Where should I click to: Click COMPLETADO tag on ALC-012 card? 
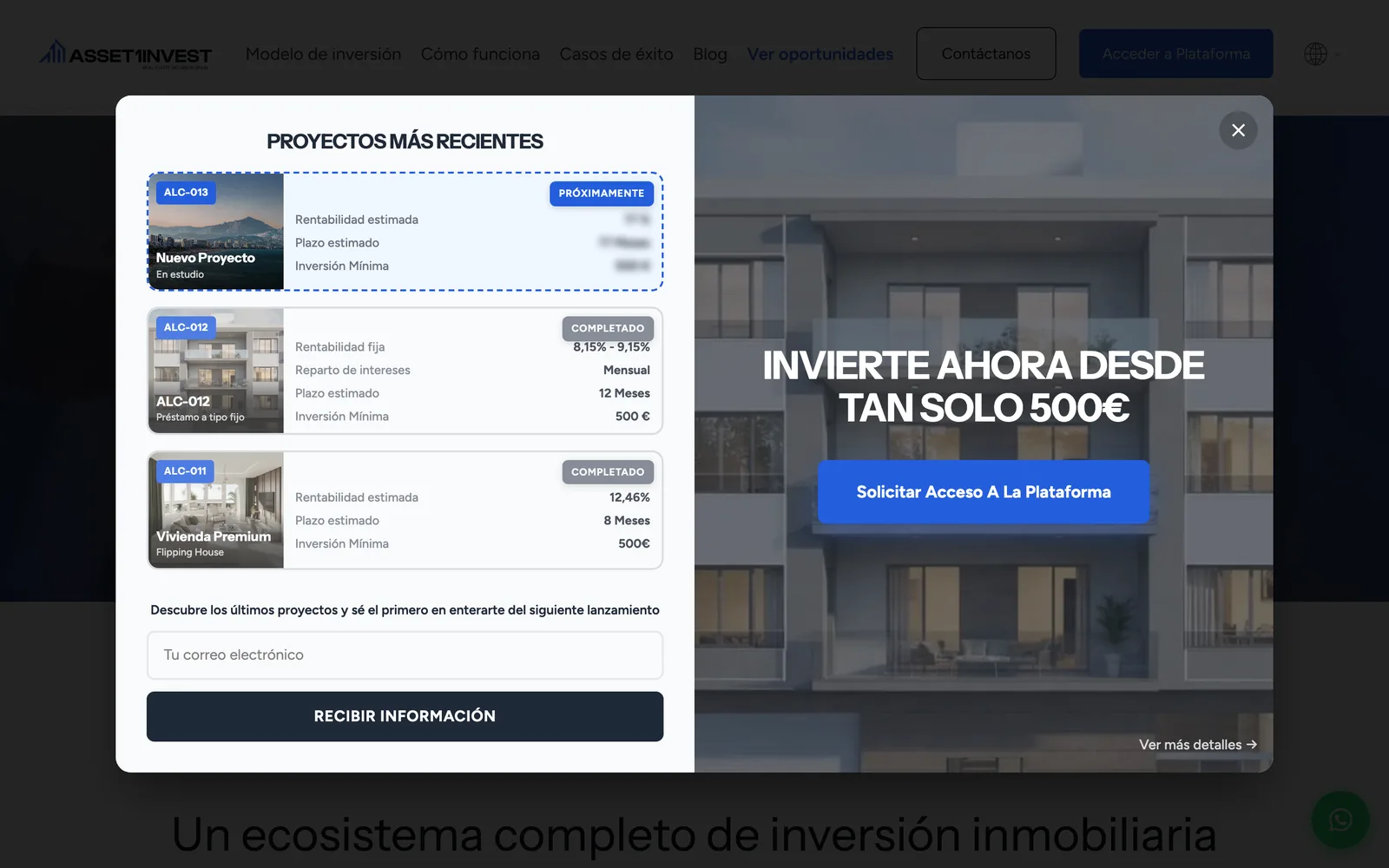coord(608,328)
